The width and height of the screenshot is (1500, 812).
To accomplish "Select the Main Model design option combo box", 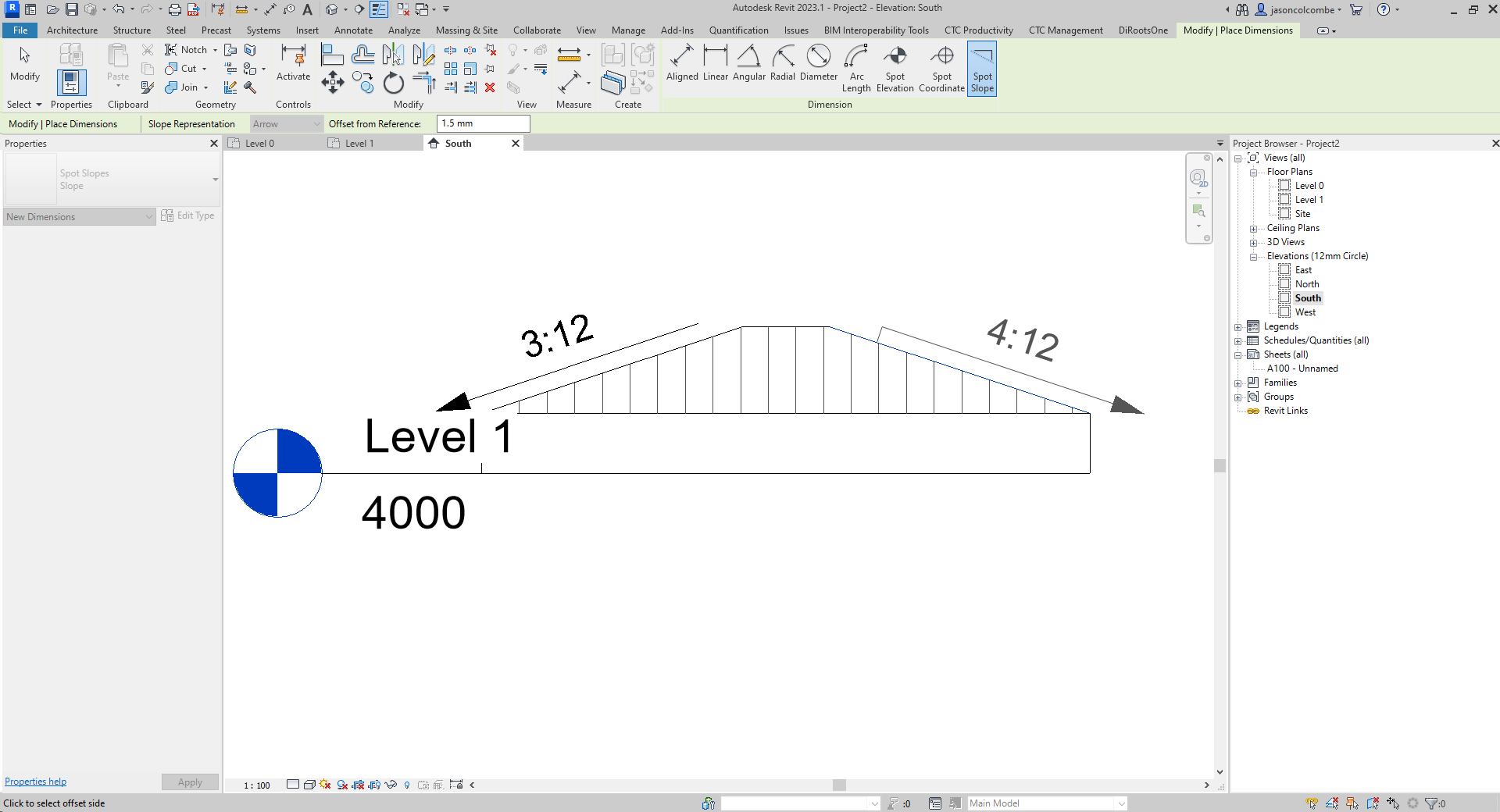I will pos(1045,803).
